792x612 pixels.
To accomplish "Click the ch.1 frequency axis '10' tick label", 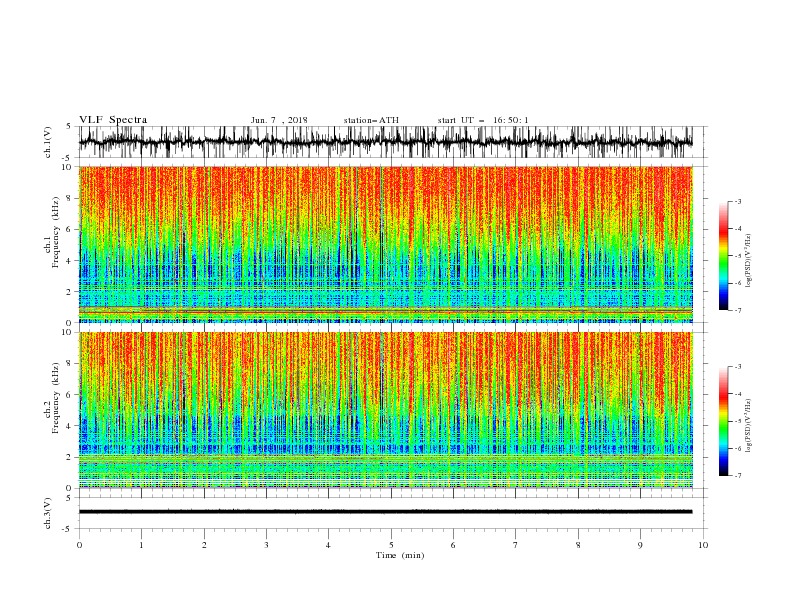I will tap(68, 167).
